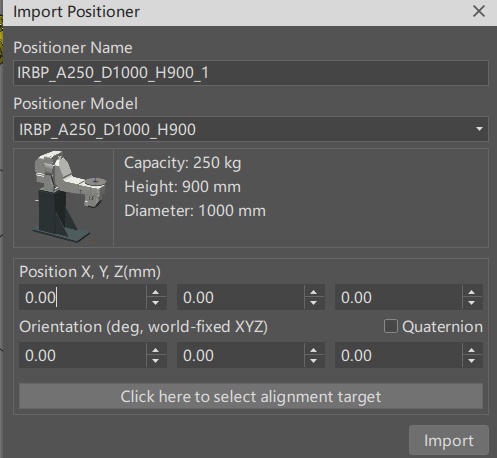Decrease Position X value with down arrow
Image resolution: width=497 pixels, height=458 pixels.
click(156, 303)
